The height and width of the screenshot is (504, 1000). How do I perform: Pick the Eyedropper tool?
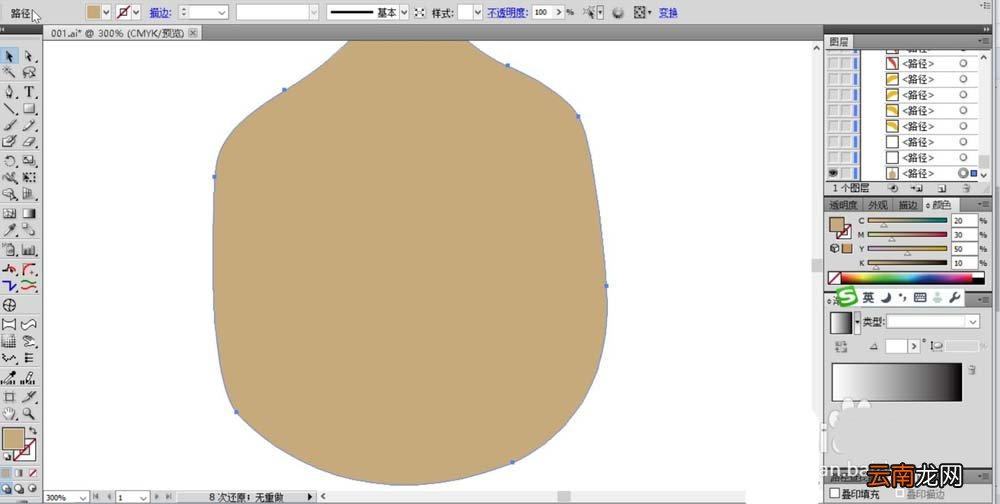(10, 230)
